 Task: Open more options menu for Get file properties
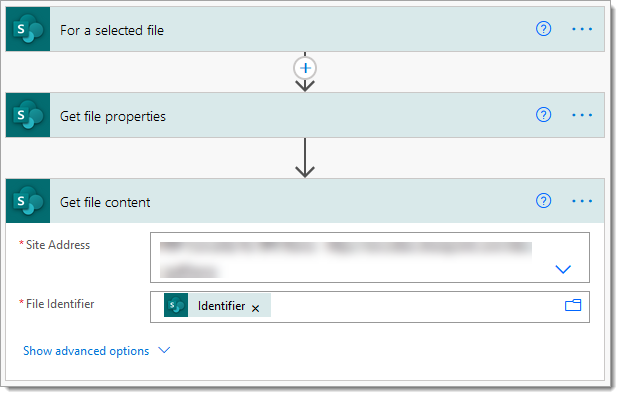[582, 115]
